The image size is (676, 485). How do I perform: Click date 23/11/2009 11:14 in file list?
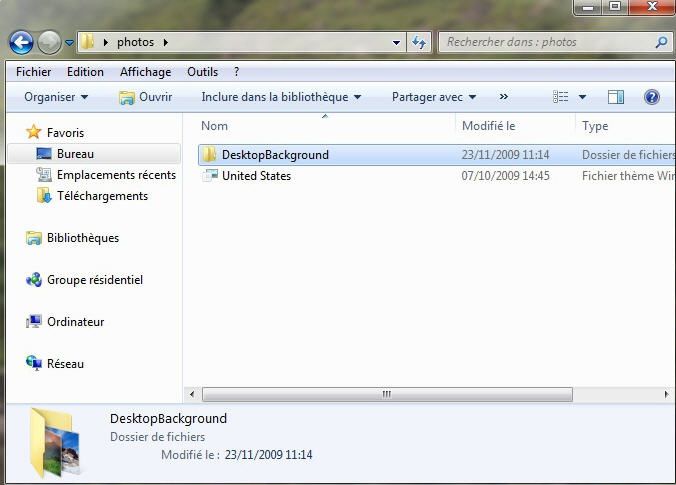coord(505,155)
